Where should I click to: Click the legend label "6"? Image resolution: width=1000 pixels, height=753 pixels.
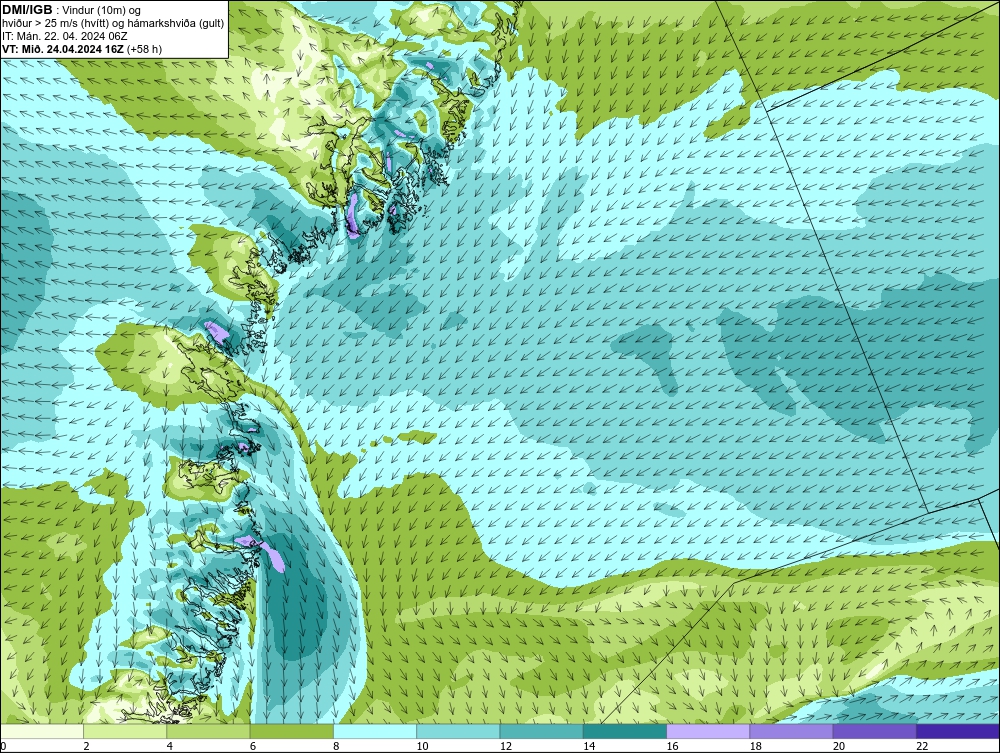pos(253,747)
